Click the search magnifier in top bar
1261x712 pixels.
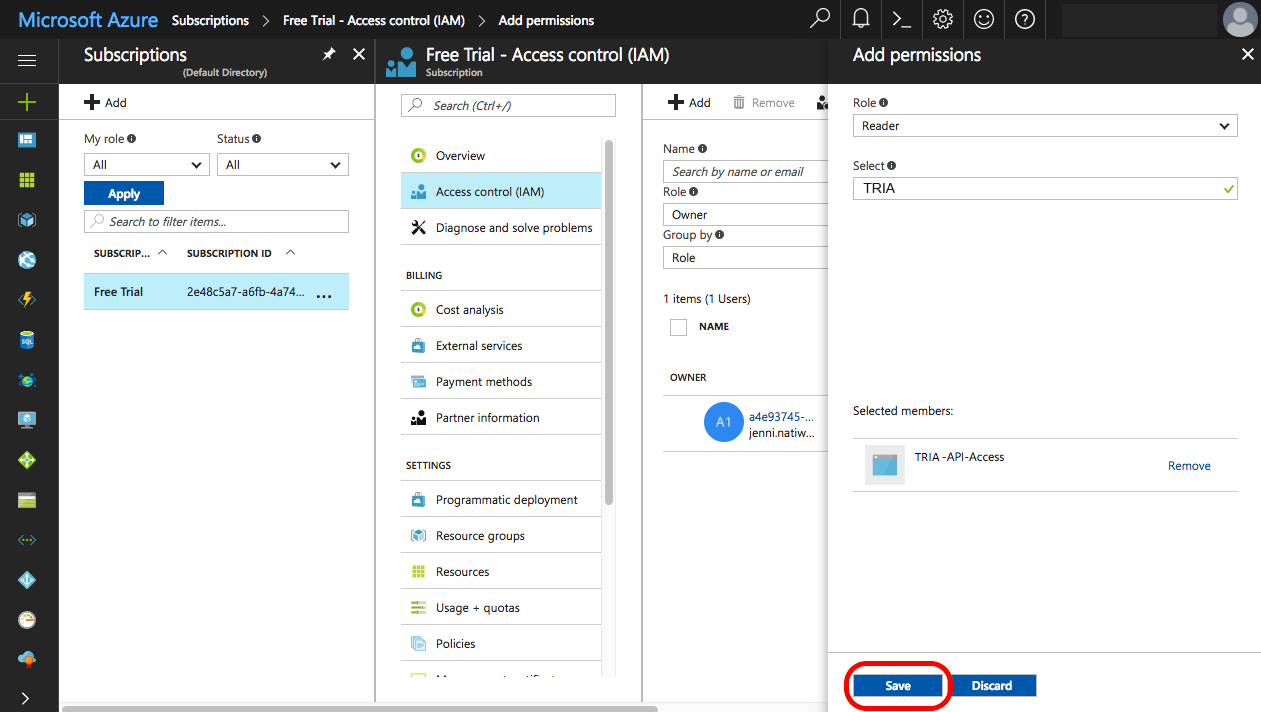click(x=819, y=19)
